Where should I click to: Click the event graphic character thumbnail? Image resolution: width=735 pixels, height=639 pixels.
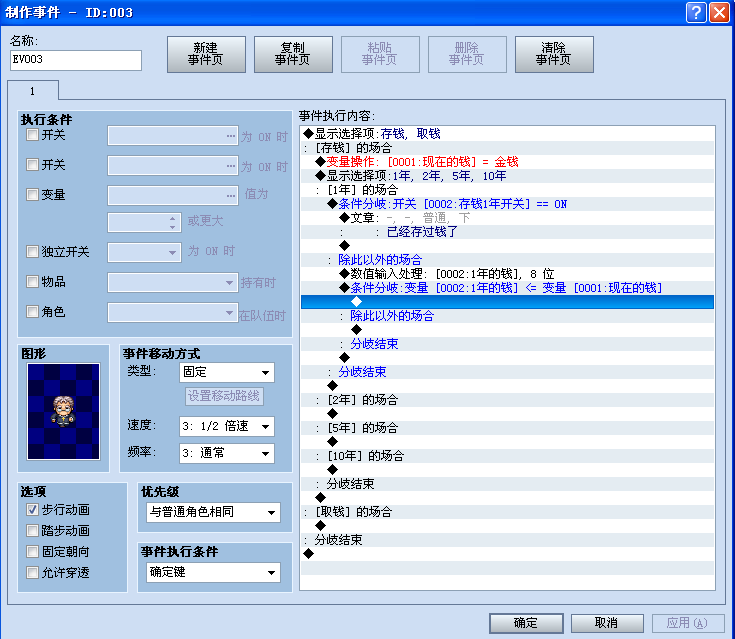63,411
